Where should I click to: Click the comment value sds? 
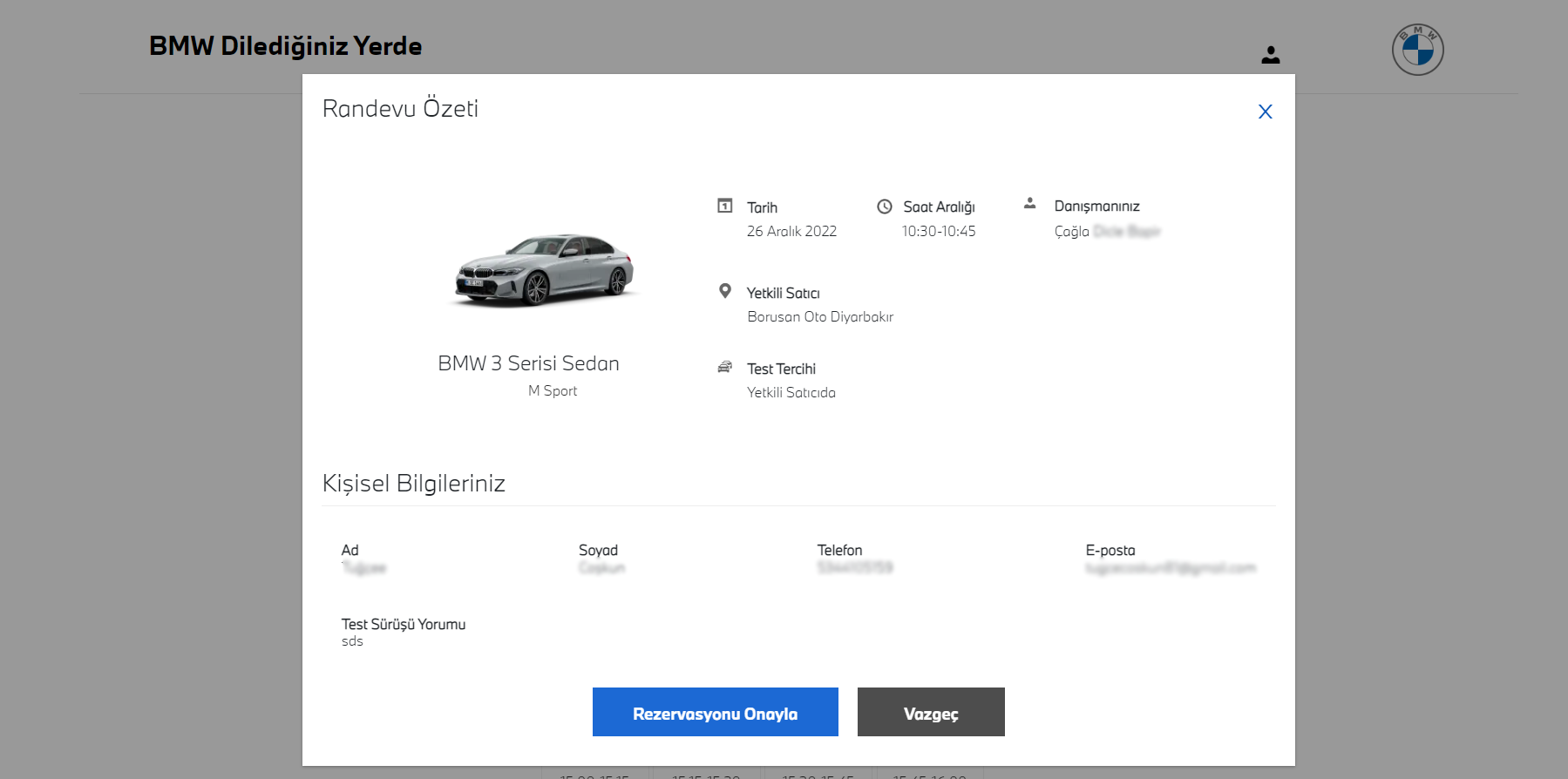click(352, 641)
